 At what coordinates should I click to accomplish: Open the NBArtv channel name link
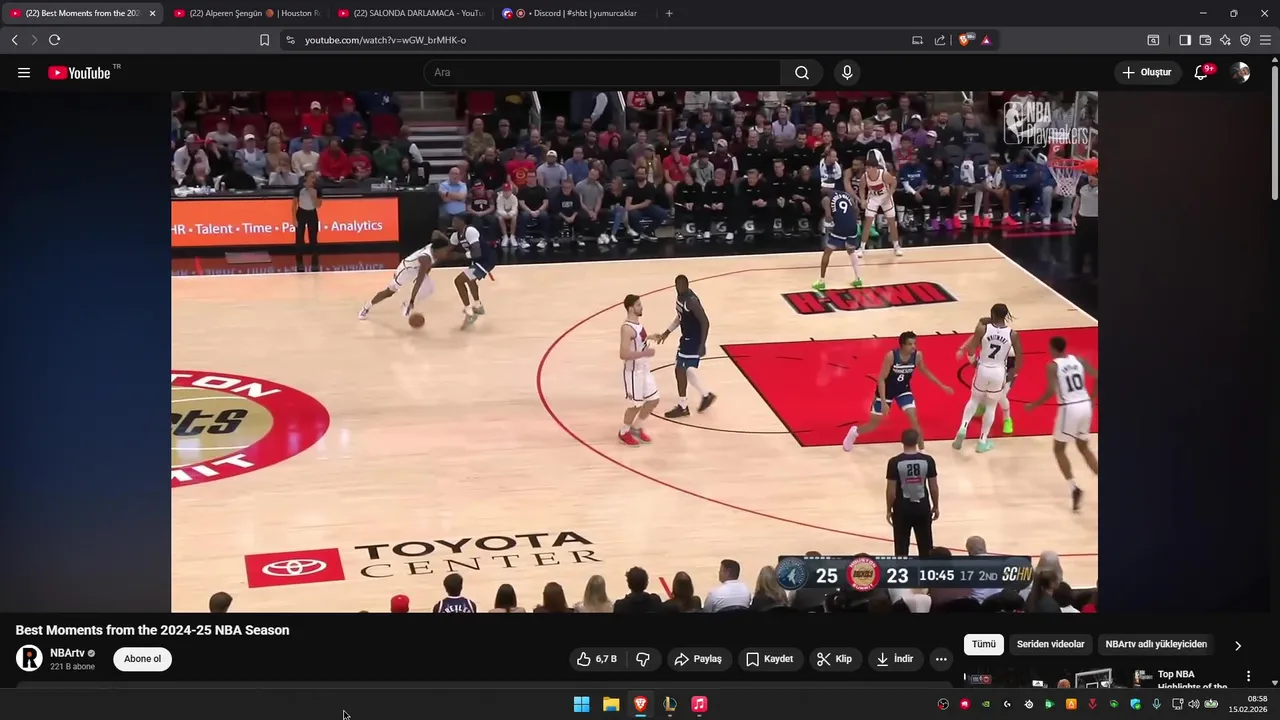tap(67, 653)
